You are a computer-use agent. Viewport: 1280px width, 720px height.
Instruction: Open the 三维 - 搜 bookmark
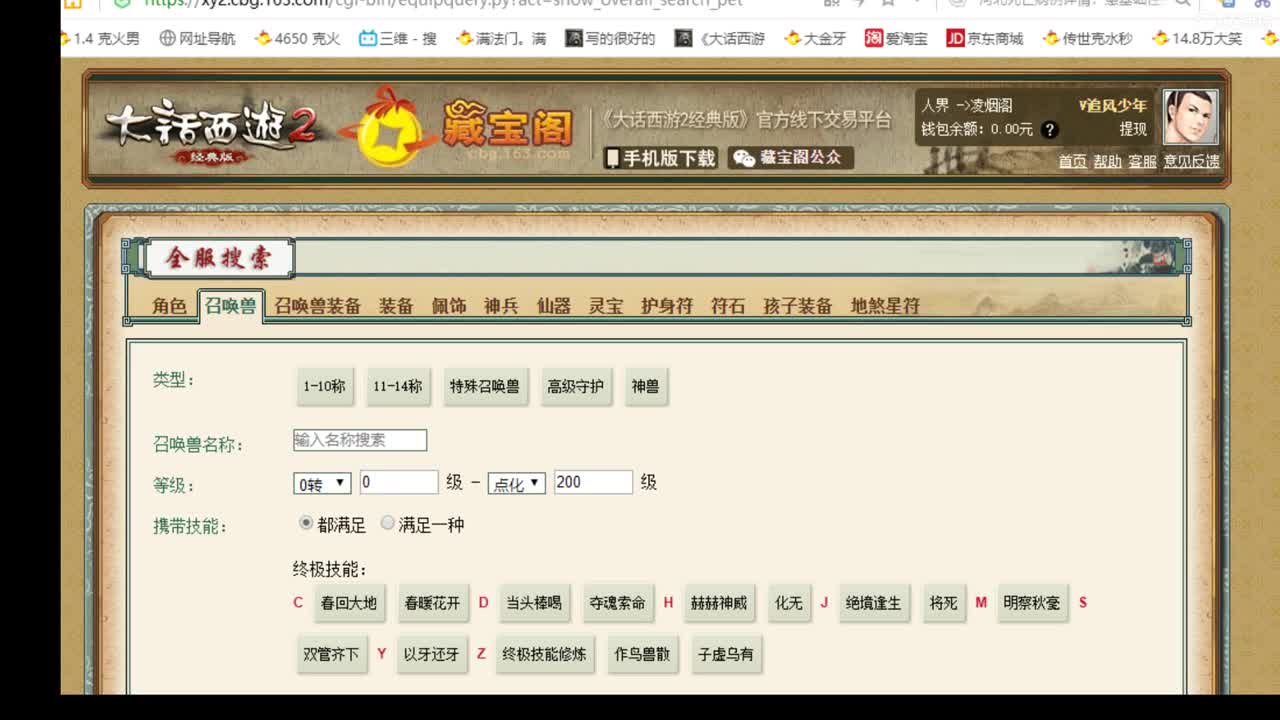coord(398,39)
